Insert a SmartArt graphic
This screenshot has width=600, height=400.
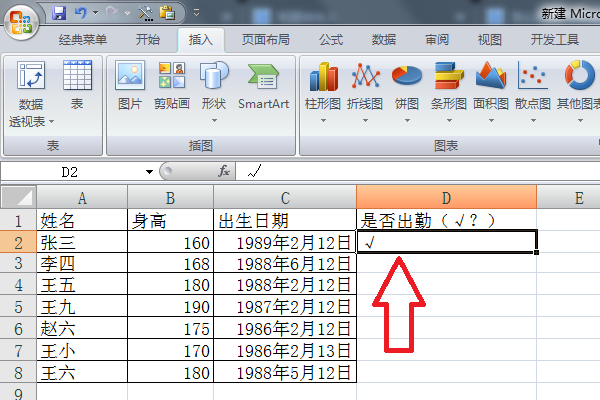pos(263,86)
